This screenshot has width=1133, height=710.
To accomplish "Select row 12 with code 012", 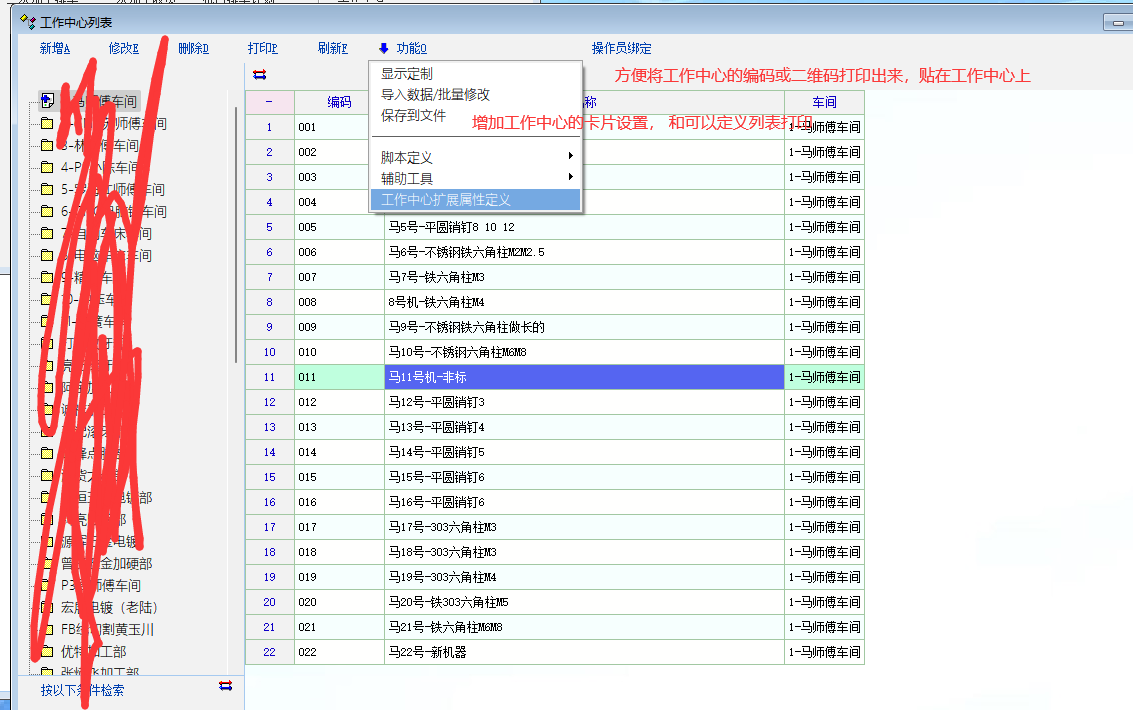I will [x=339, y=402].
